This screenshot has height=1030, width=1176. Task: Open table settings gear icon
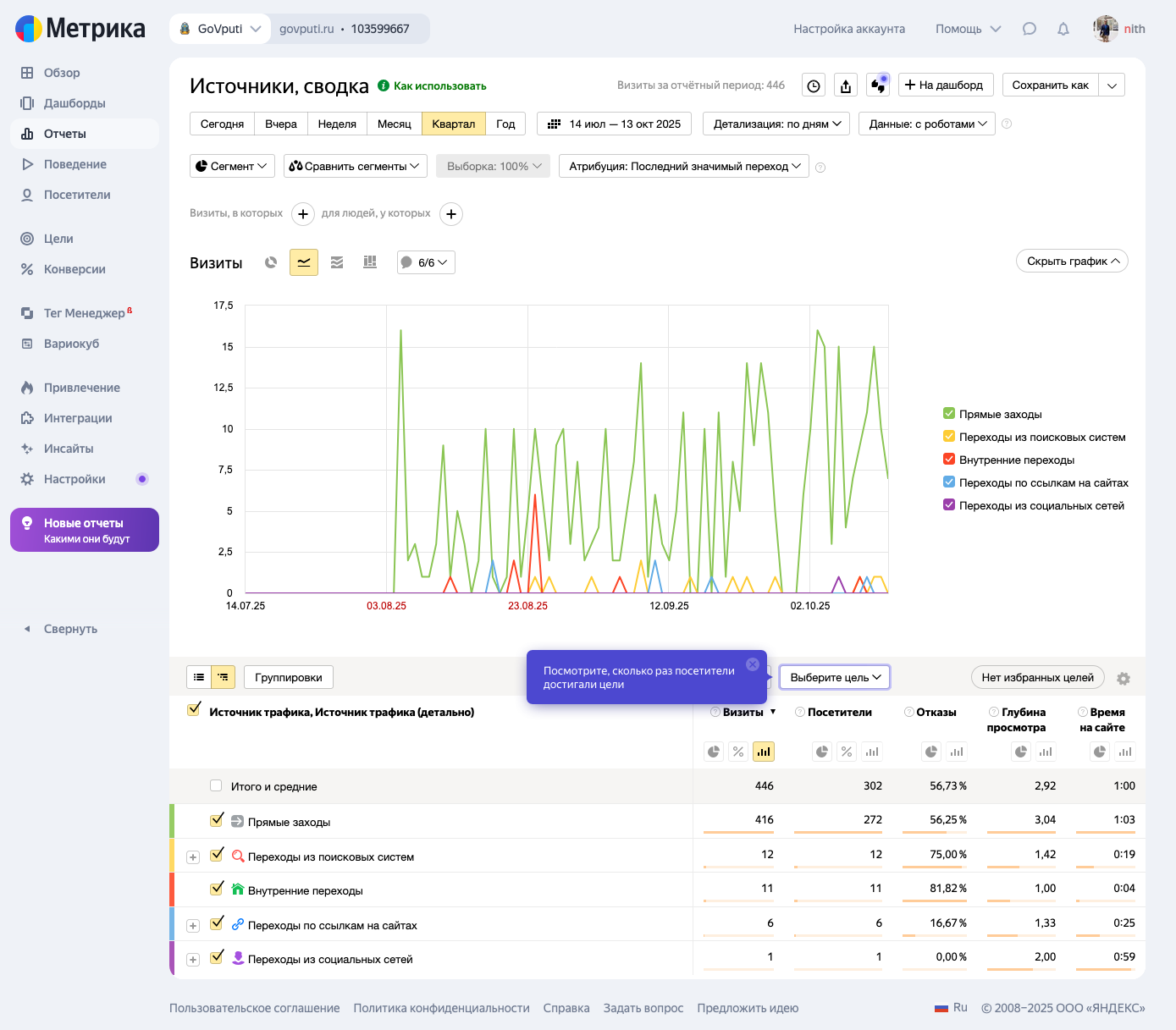click(x=1124, y=678)
